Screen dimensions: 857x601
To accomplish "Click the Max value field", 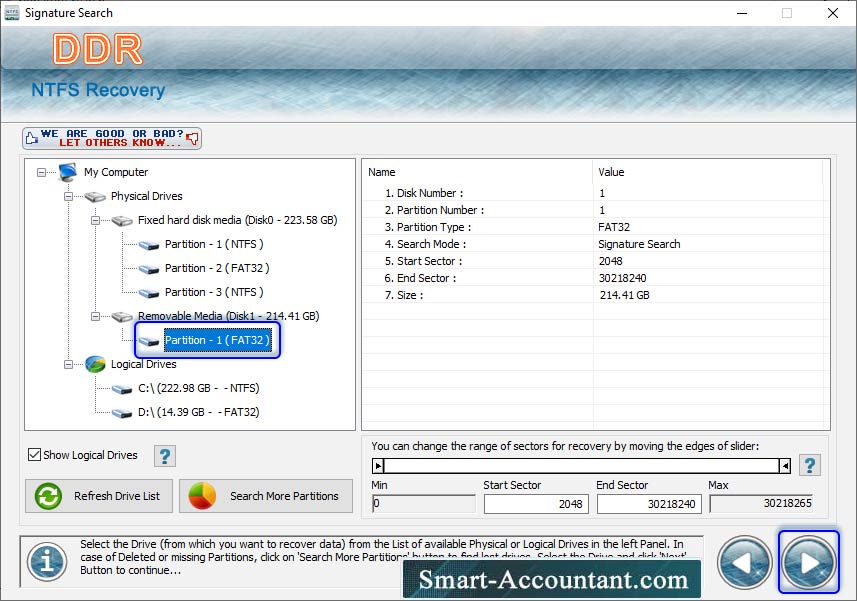I will 761,504.
